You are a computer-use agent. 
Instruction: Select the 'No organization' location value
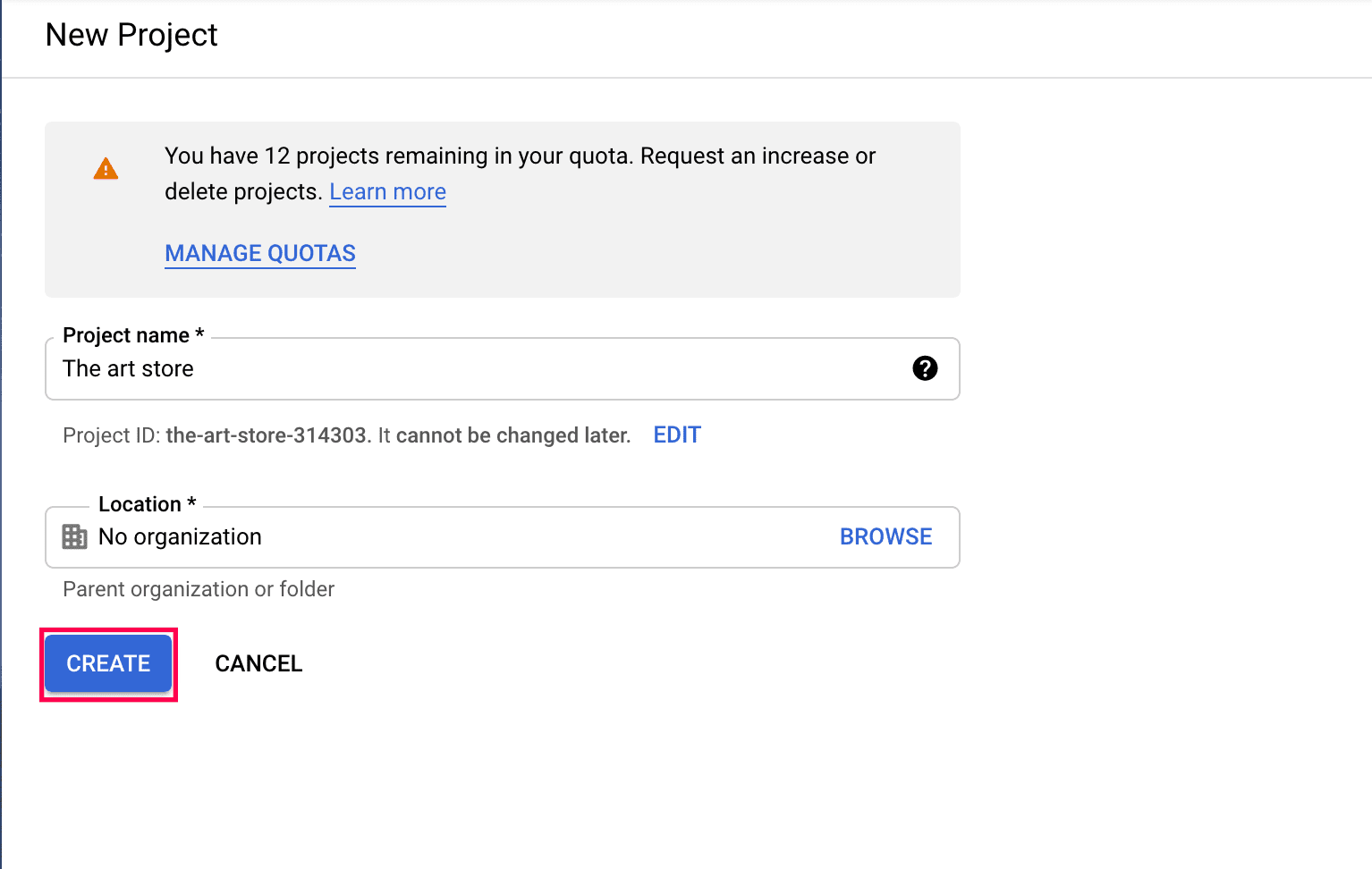click(x=180, y=536)
